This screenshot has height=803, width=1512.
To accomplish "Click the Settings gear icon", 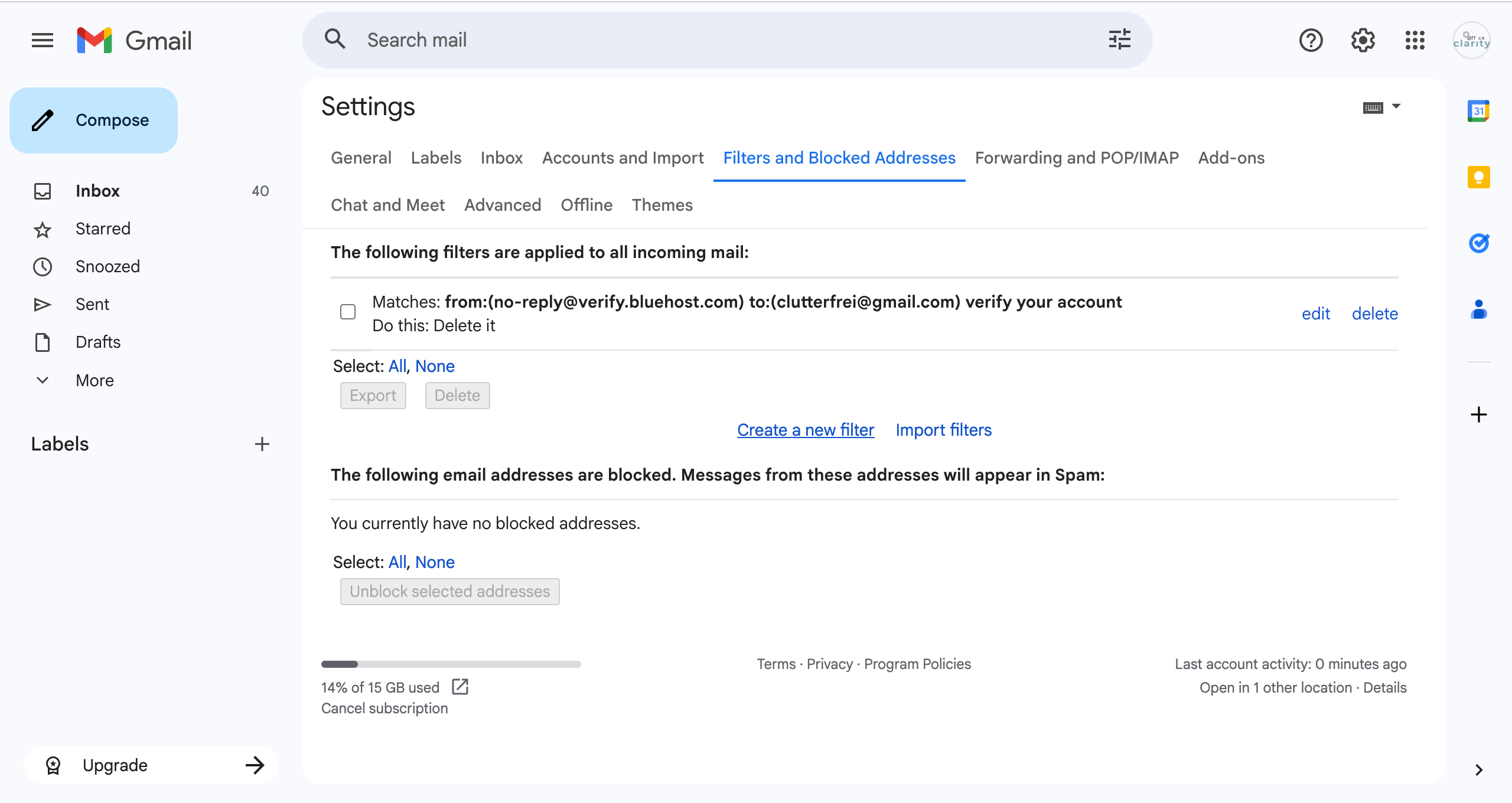I will (x=1363, y=40).
